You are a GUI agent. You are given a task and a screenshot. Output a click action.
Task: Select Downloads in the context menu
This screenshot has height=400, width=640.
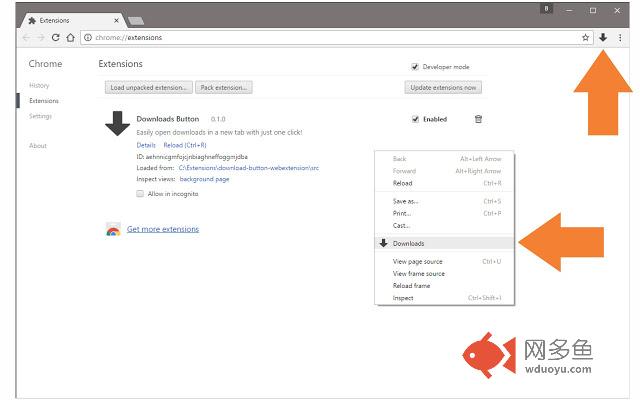408,243
